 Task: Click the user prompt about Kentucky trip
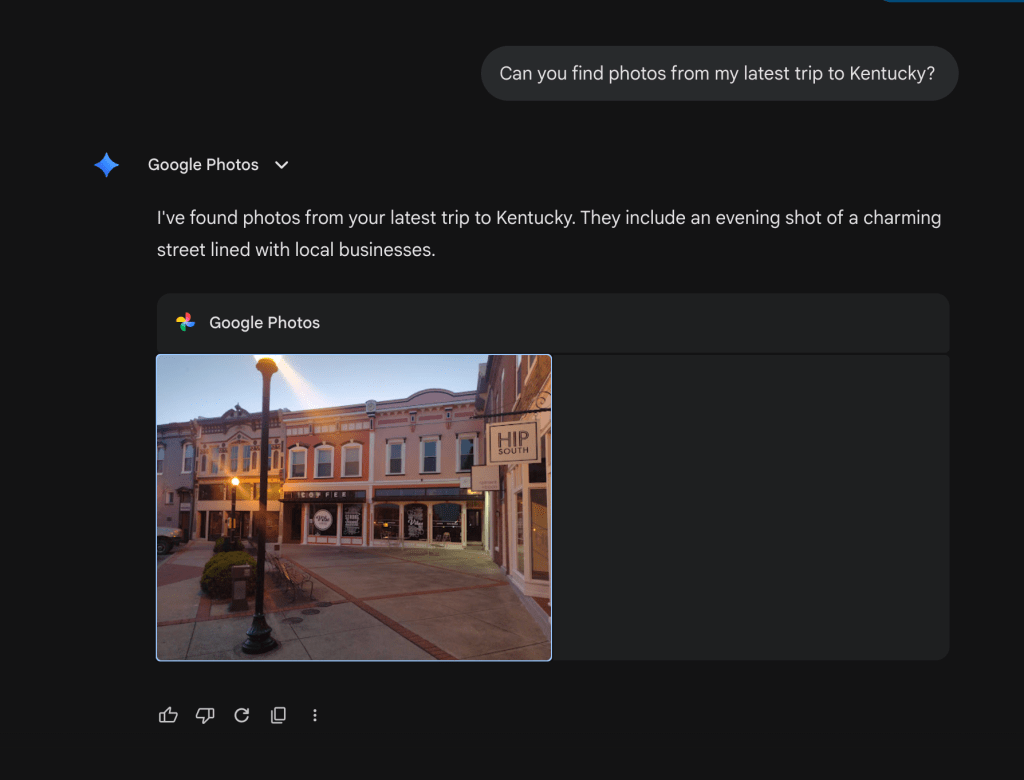(x=719, y=73)
